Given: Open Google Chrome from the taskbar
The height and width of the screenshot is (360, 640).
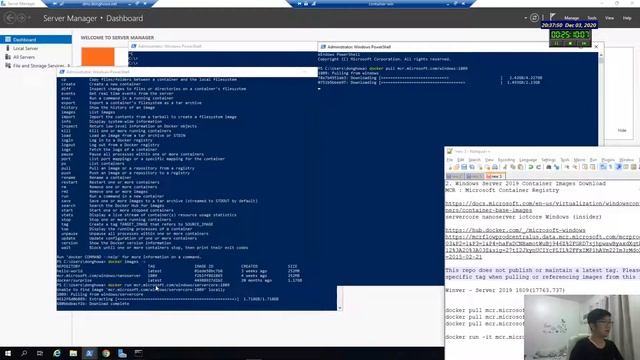Looking at the screenshot, I should point(106,353).
